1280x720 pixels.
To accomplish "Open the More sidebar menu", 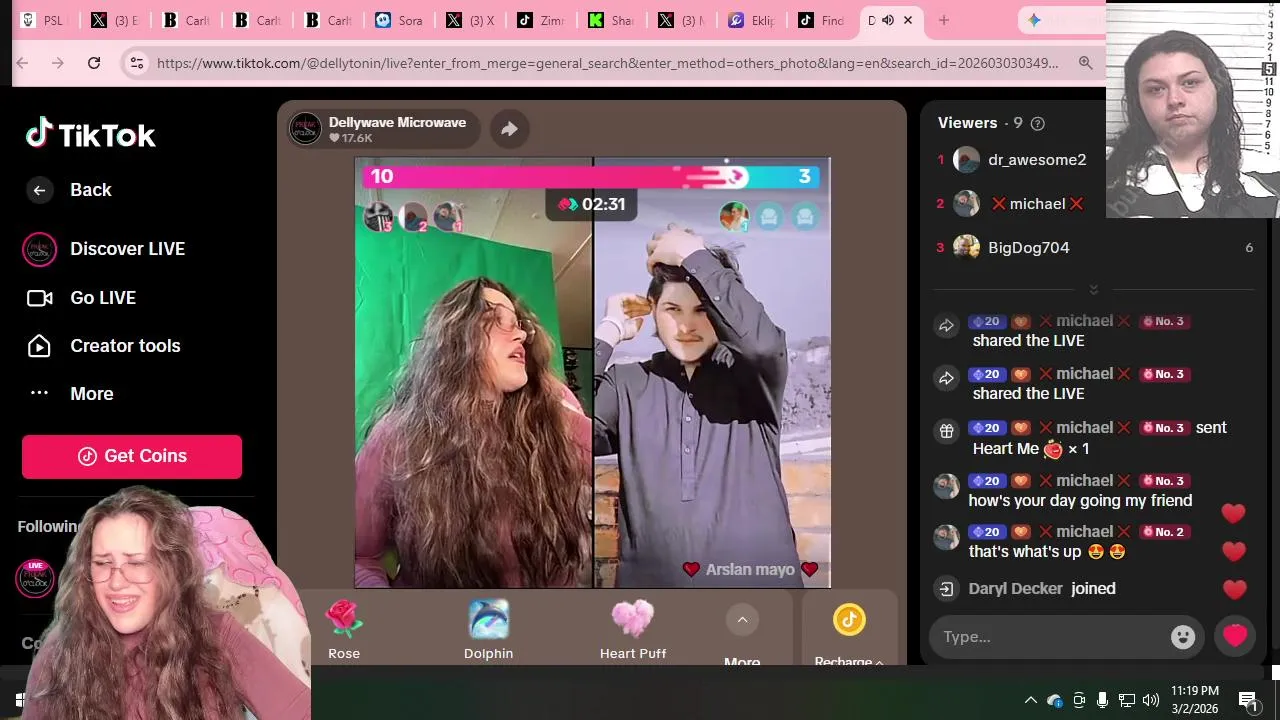I will coord(70,394).
